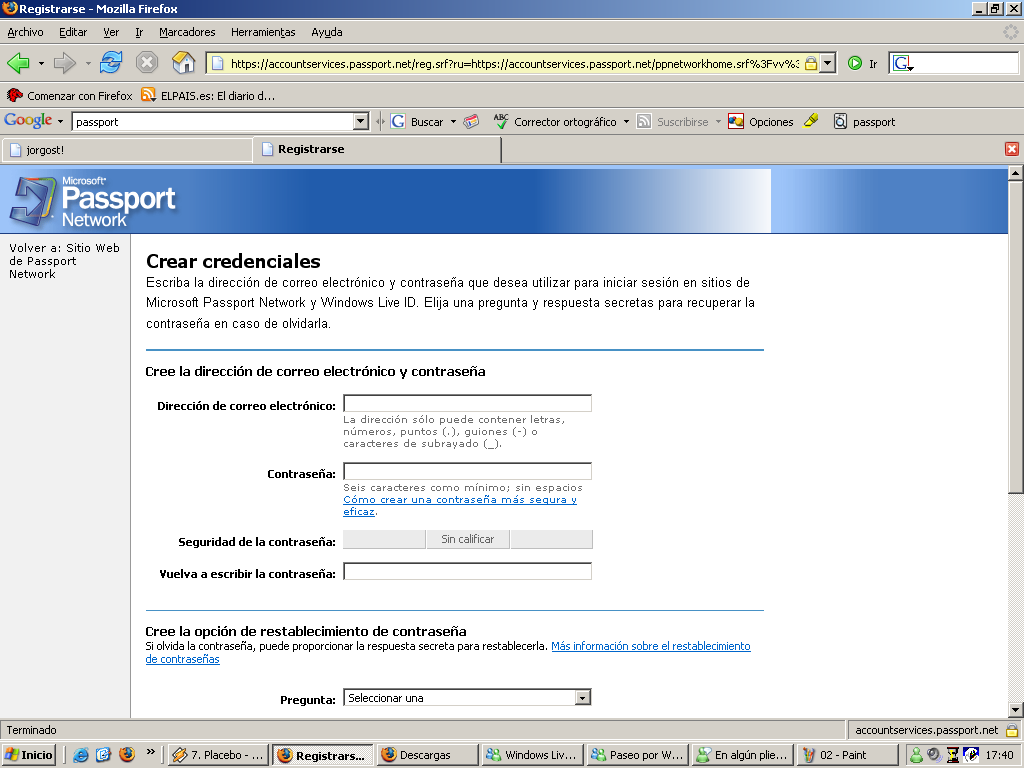
Task: Open the Marcadores menu
Action: (x=187, y=32)
